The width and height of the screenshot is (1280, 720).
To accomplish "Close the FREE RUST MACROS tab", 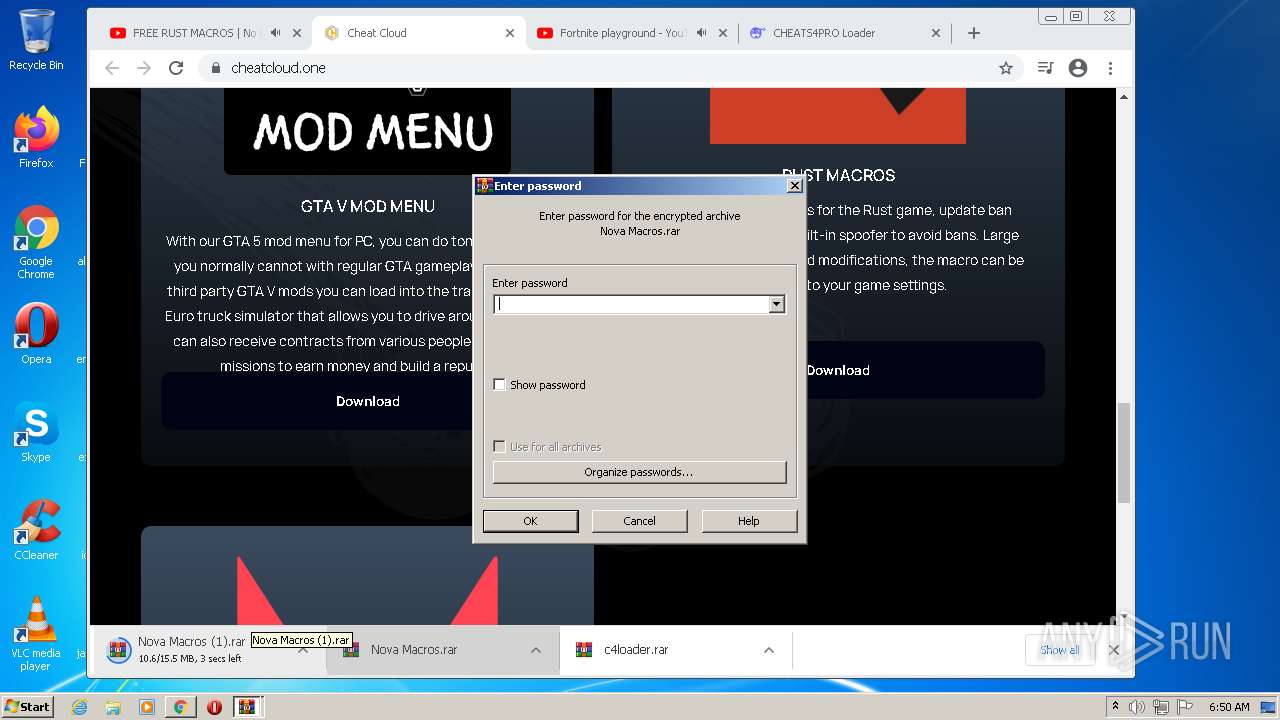I will [297, 33].
